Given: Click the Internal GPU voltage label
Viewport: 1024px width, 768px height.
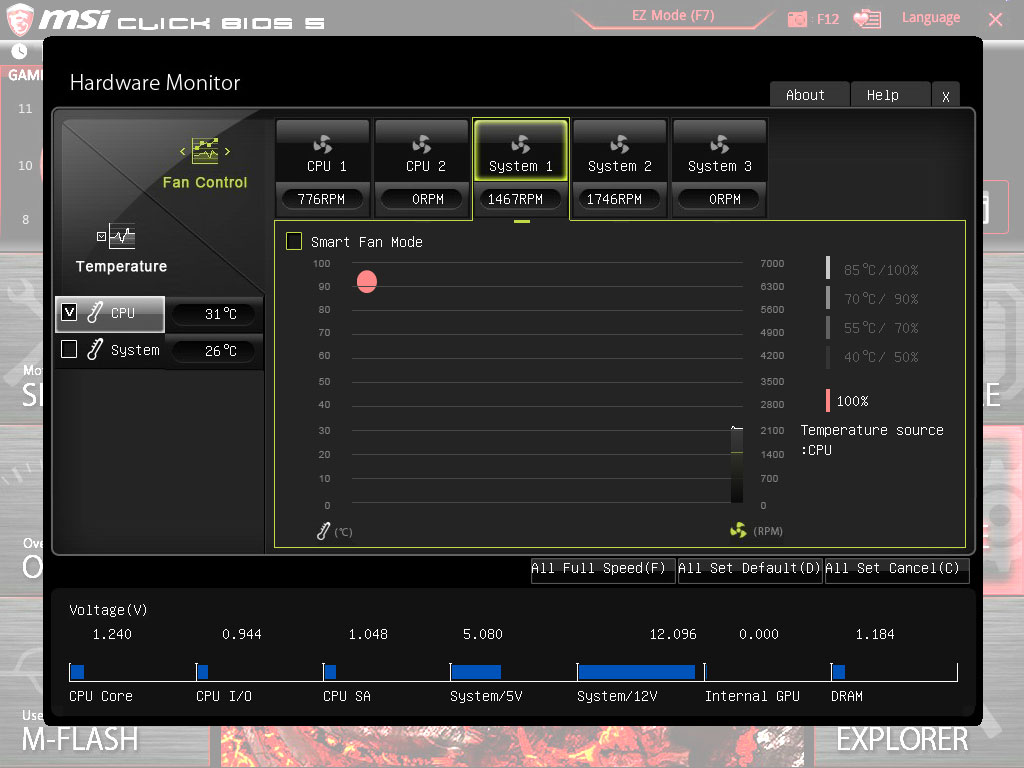Looking at the screenshot, I should 752,696.
